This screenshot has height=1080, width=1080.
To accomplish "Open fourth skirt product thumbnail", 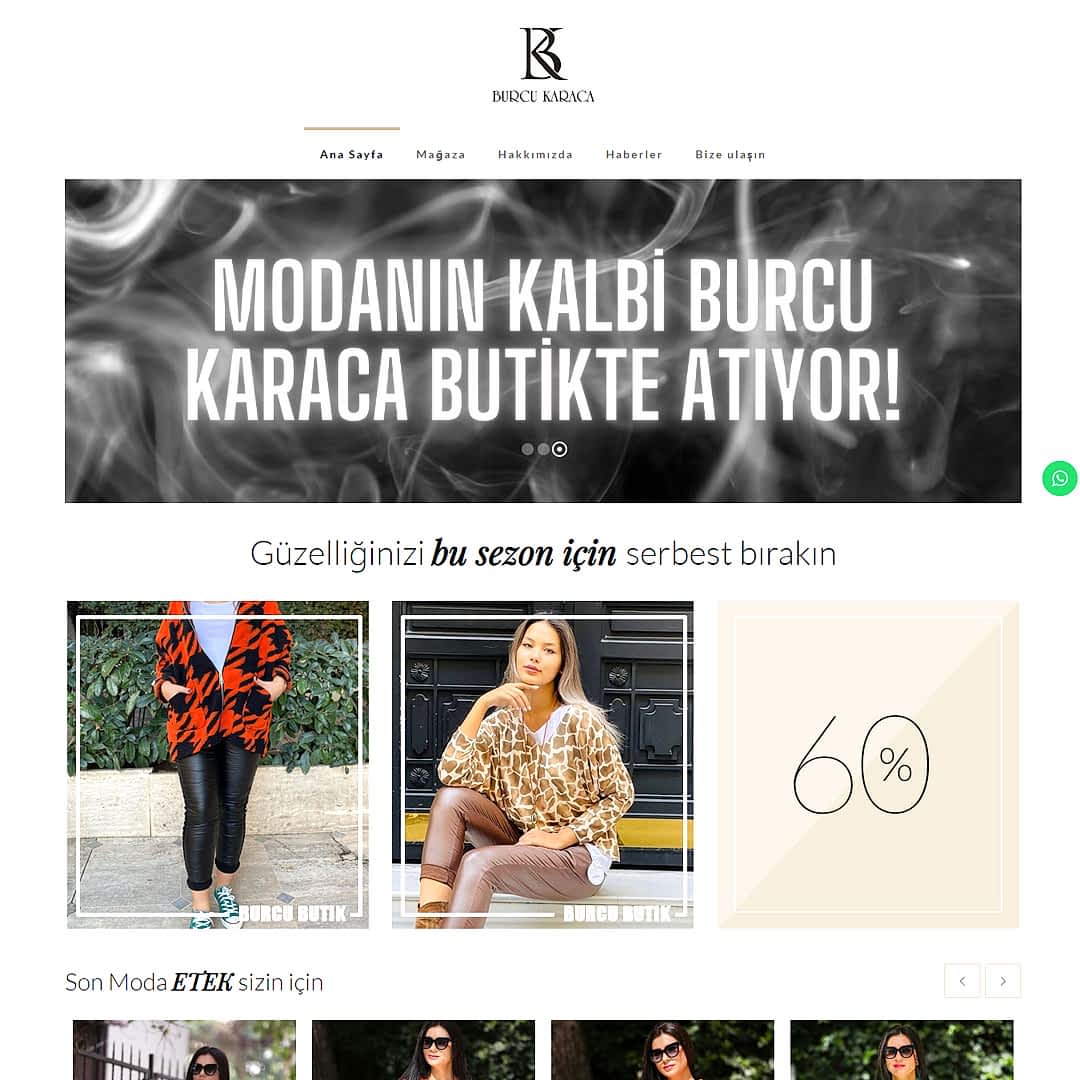I will click(x=902, y=1050).
